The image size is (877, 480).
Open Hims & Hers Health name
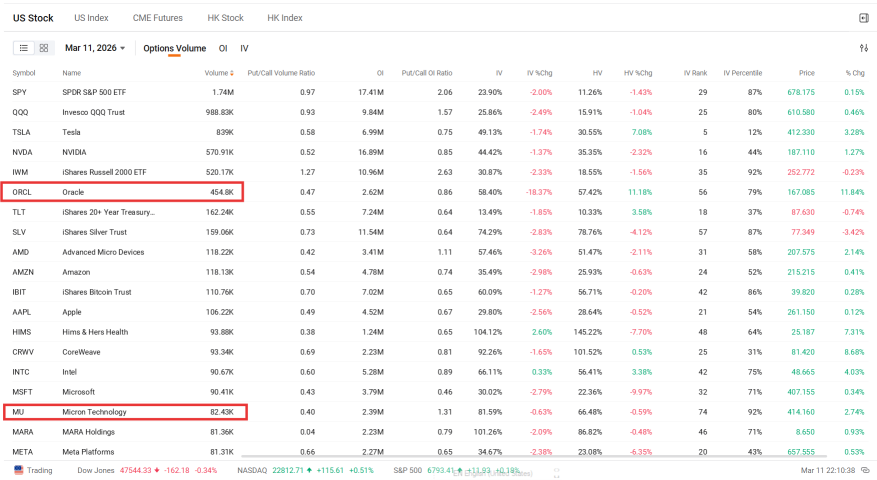(x=95, y=332)
